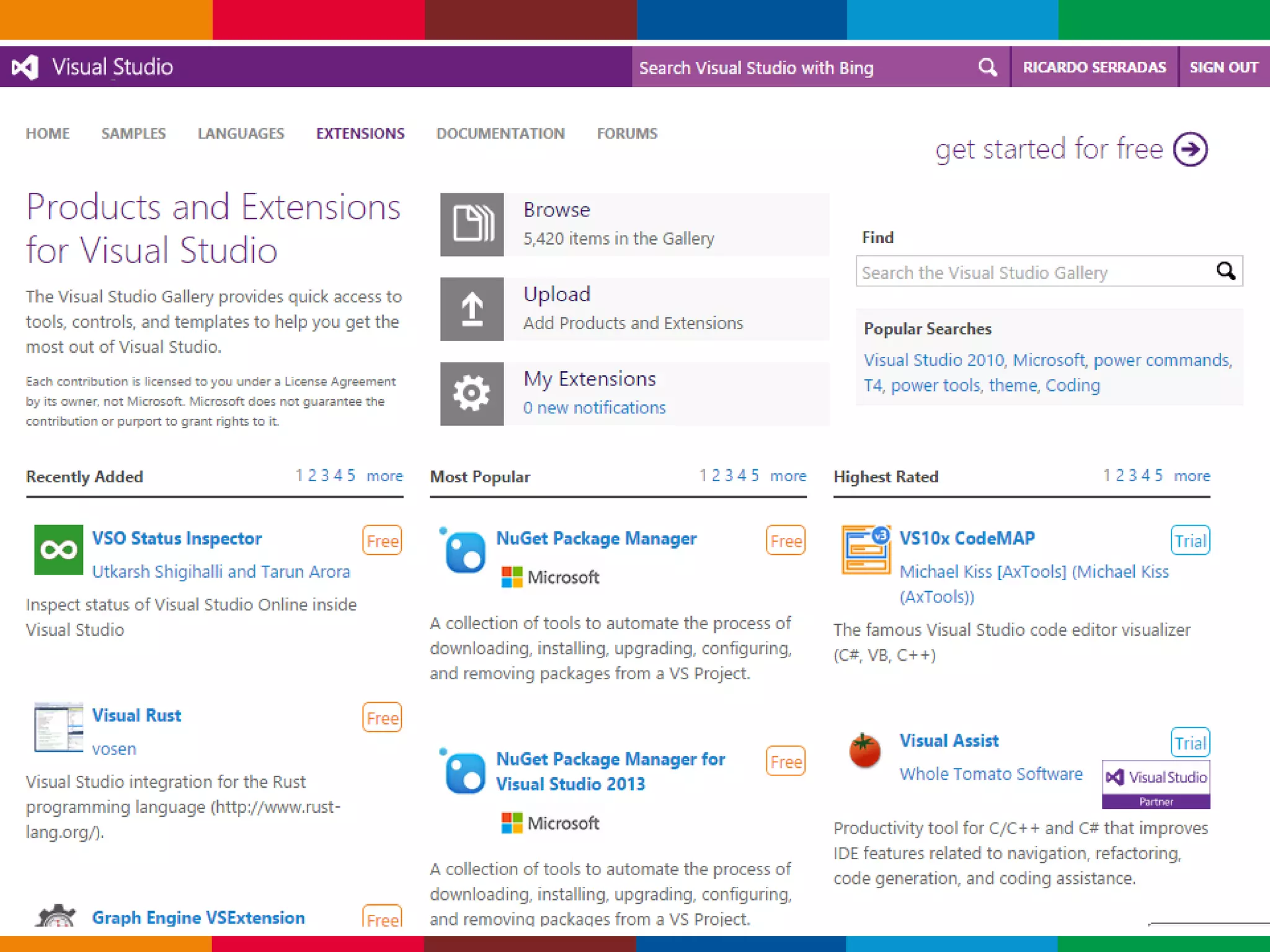Click the NuGet Package Manager icon

(463, 550)
